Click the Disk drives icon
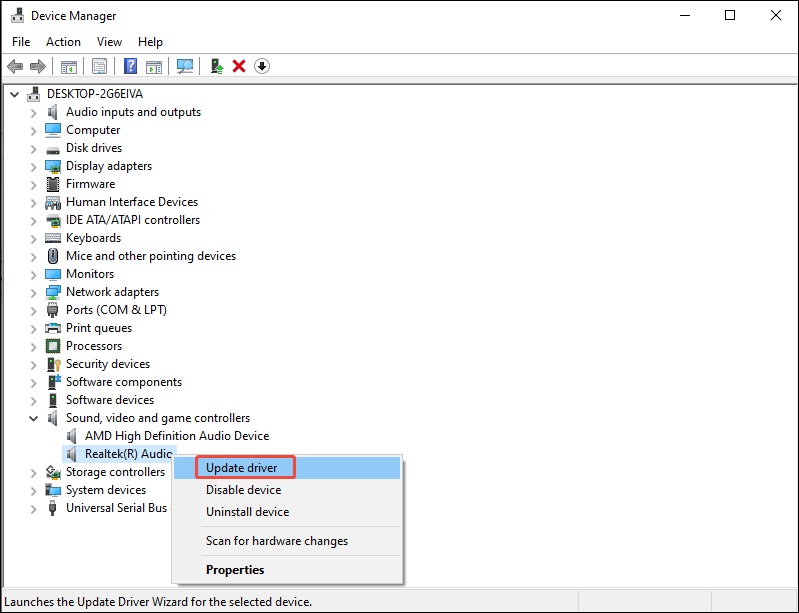799x613 pixels. click(52, 149)
